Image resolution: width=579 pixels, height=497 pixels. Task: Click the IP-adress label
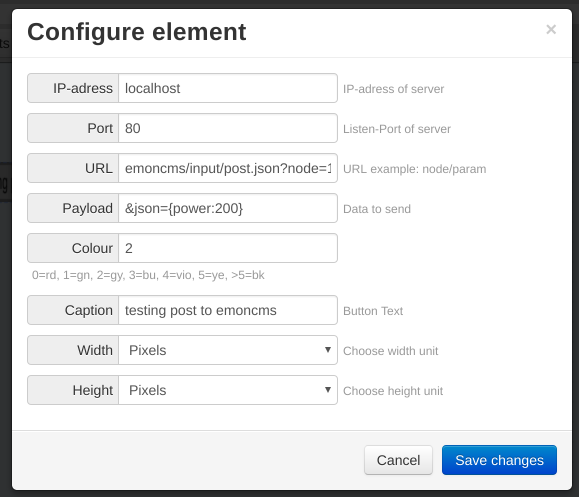pos(73,88)
